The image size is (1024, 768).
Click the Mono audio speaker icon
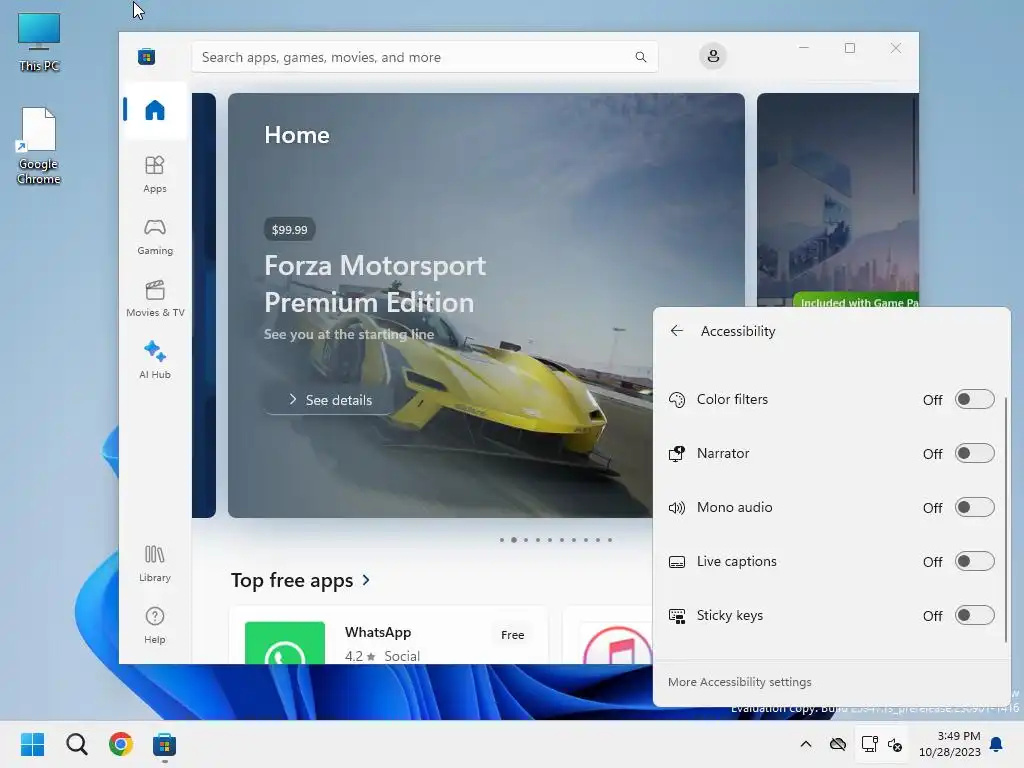[677, 508]
